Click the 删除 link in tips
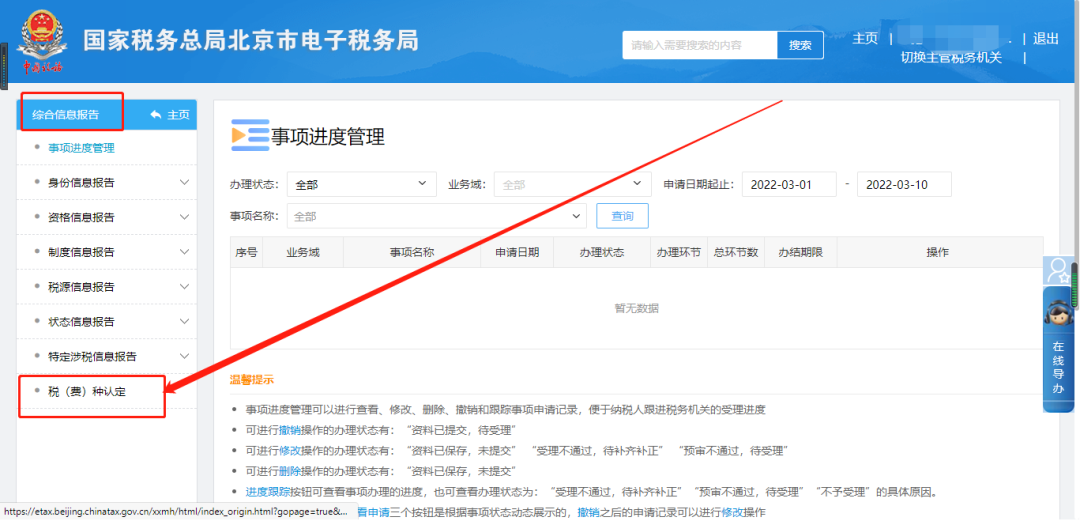Screen dimensions: 1080x521 pos(290,471)
